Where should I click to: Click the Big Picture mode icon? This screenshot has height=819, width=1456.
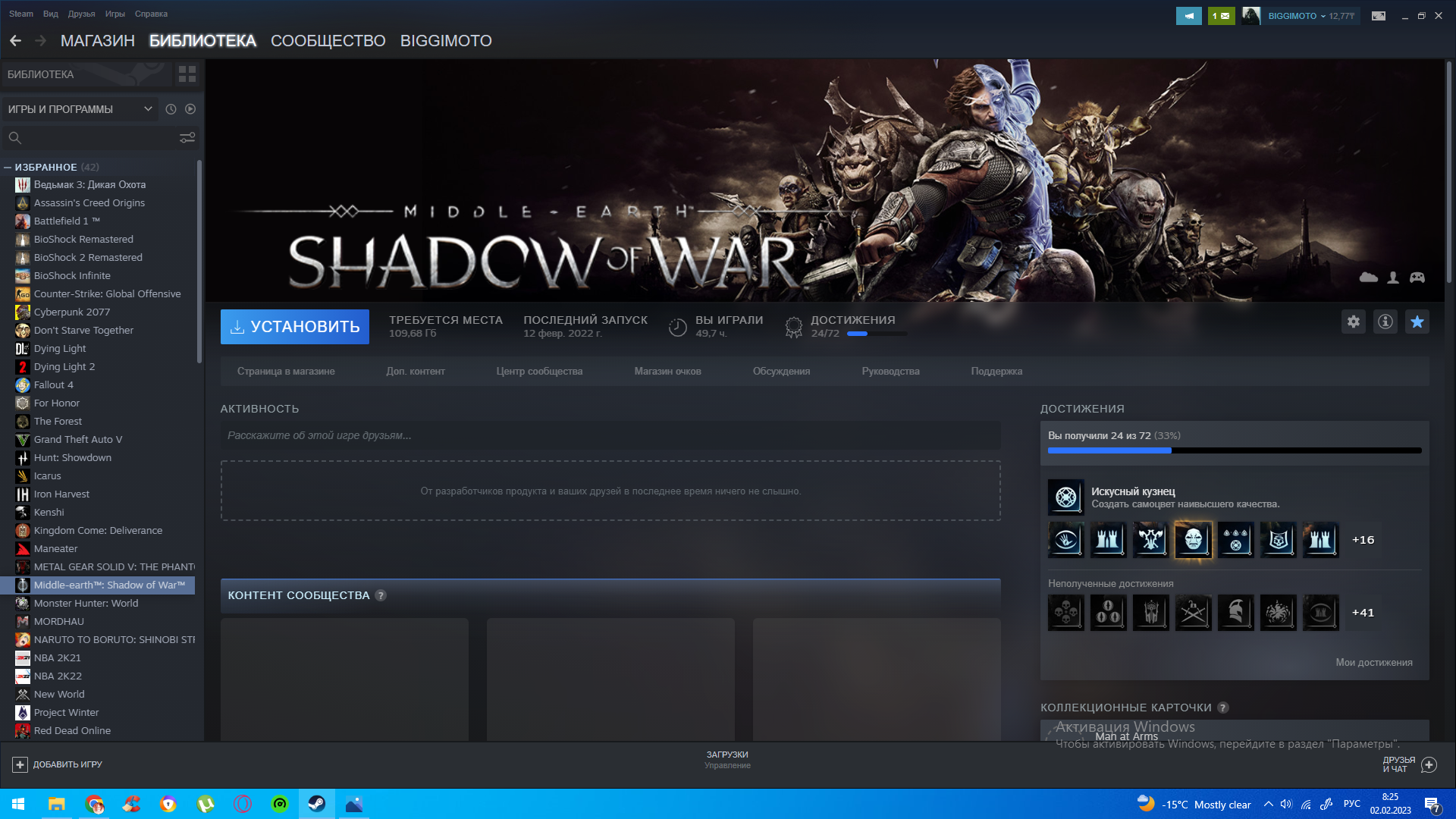1379,16
